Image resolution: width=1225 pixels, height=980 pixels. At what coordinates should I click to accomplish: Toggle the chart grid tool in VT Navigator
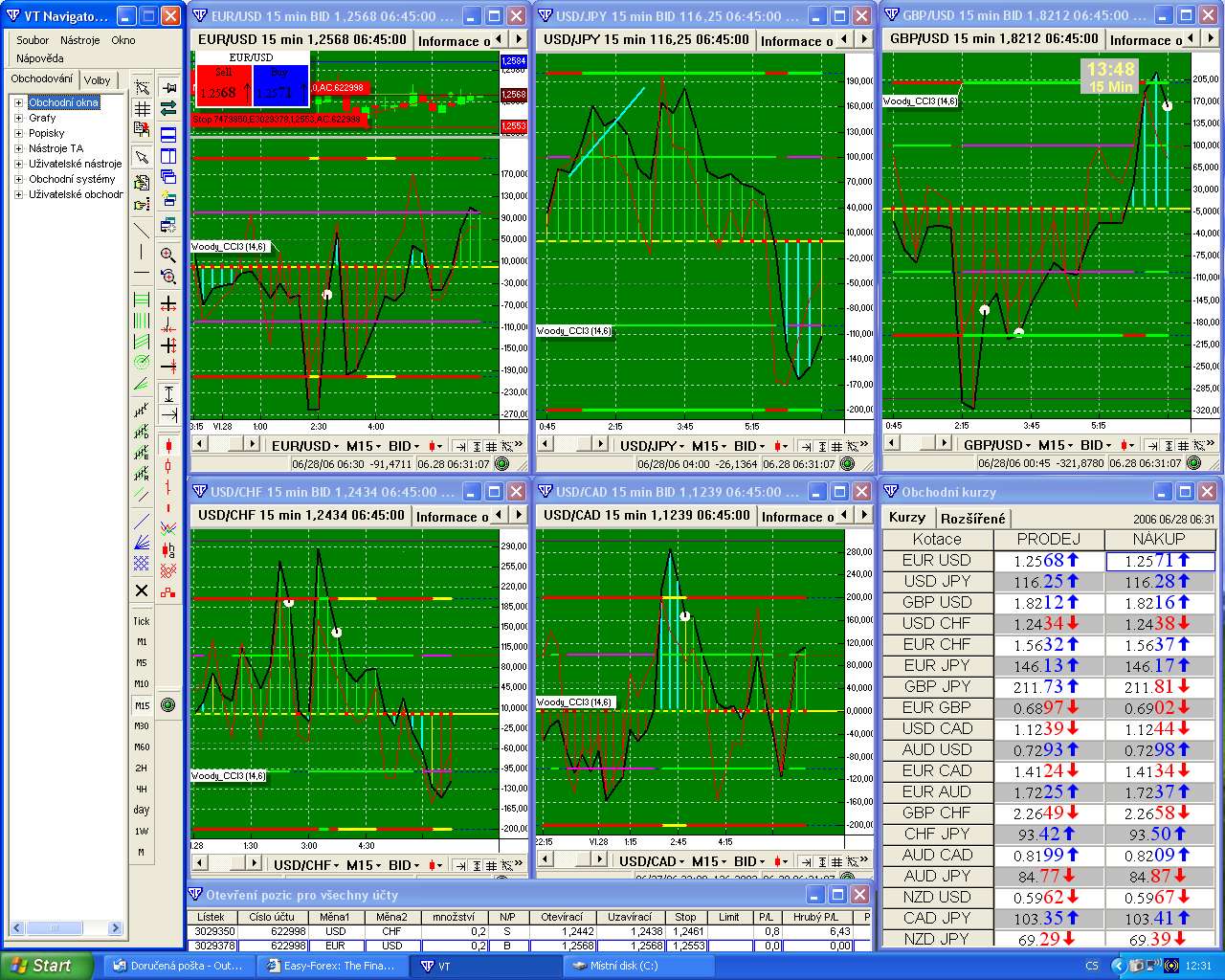142,109
